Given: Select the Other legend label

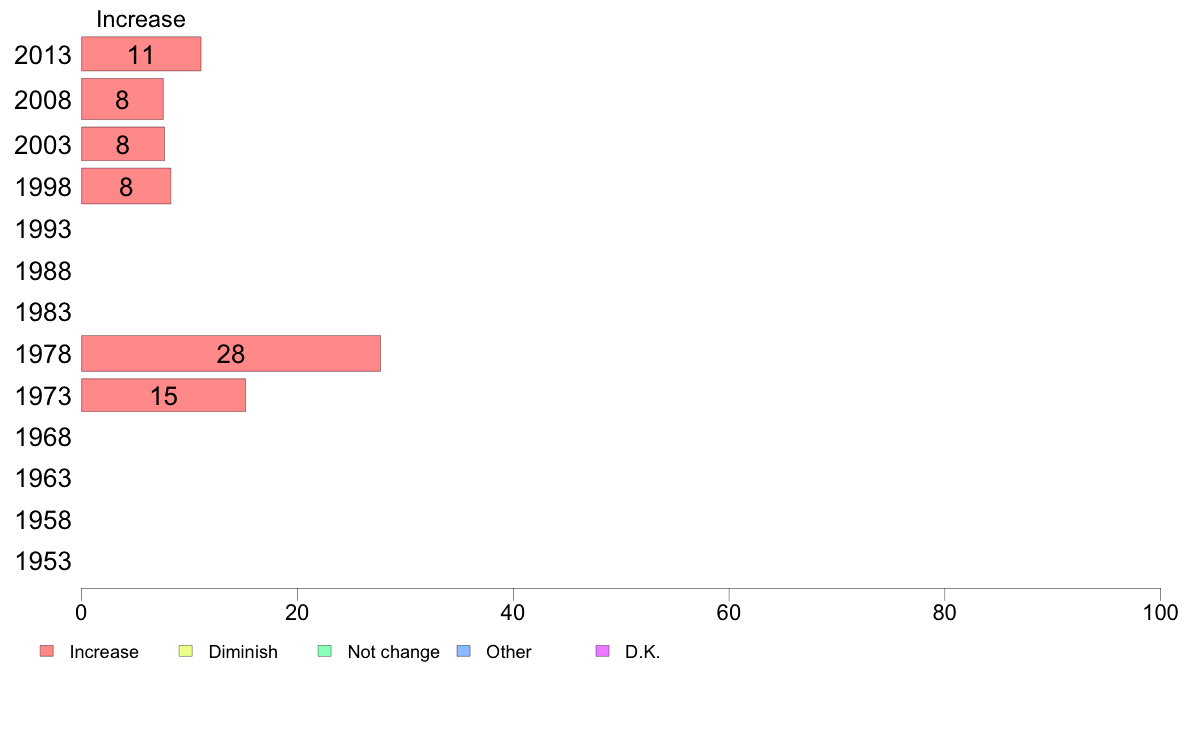Looking at the screenshot, I should coord(508,652).
